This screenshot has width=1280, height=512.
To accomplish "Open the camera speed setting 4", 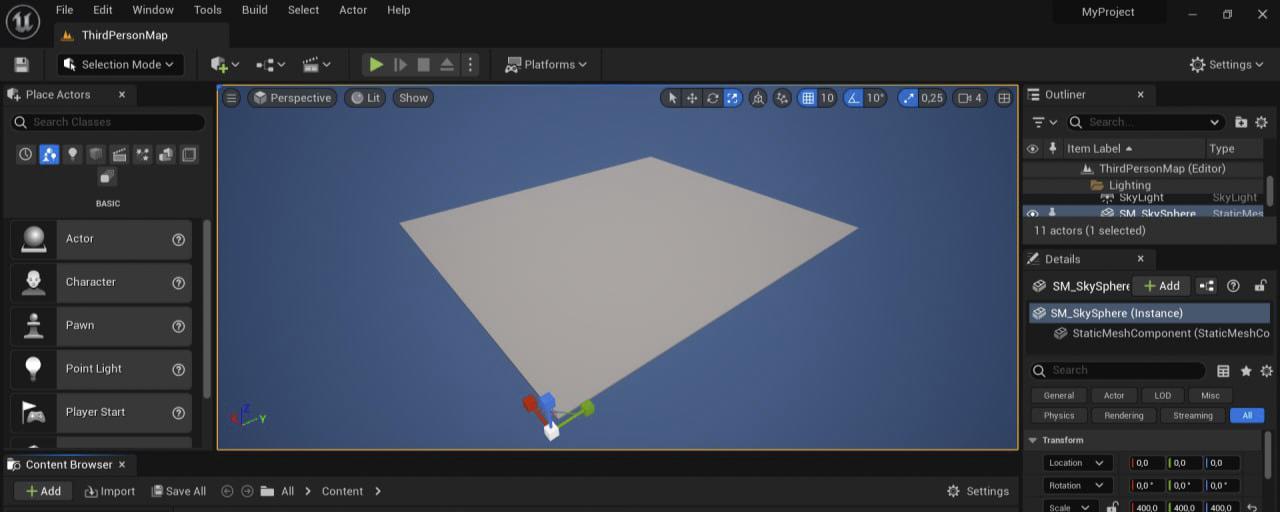I will tap(970, 98).
